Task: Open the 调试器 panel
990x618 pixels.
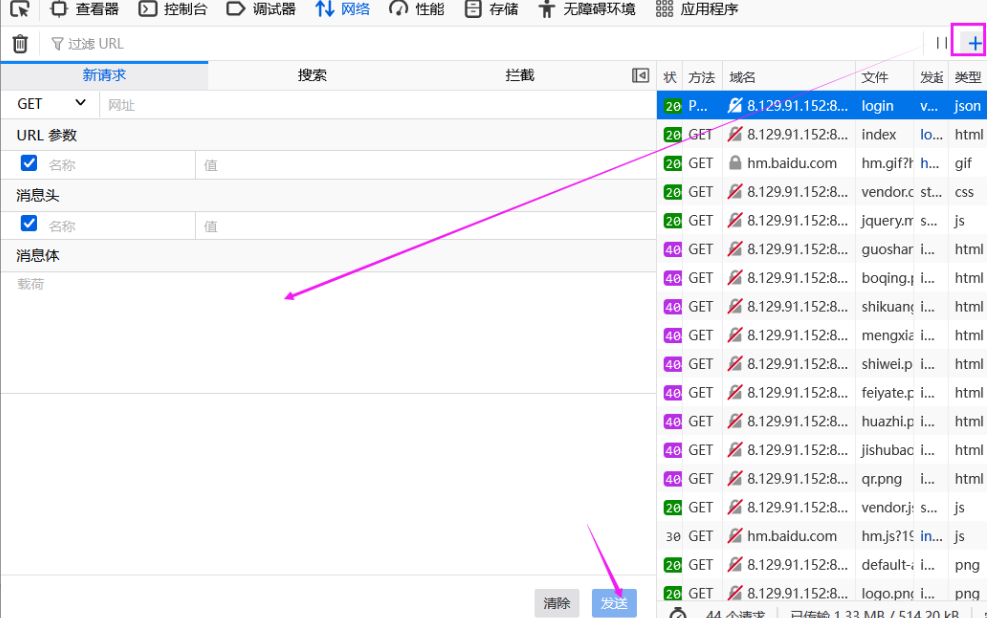Action: tap(261, 10)
